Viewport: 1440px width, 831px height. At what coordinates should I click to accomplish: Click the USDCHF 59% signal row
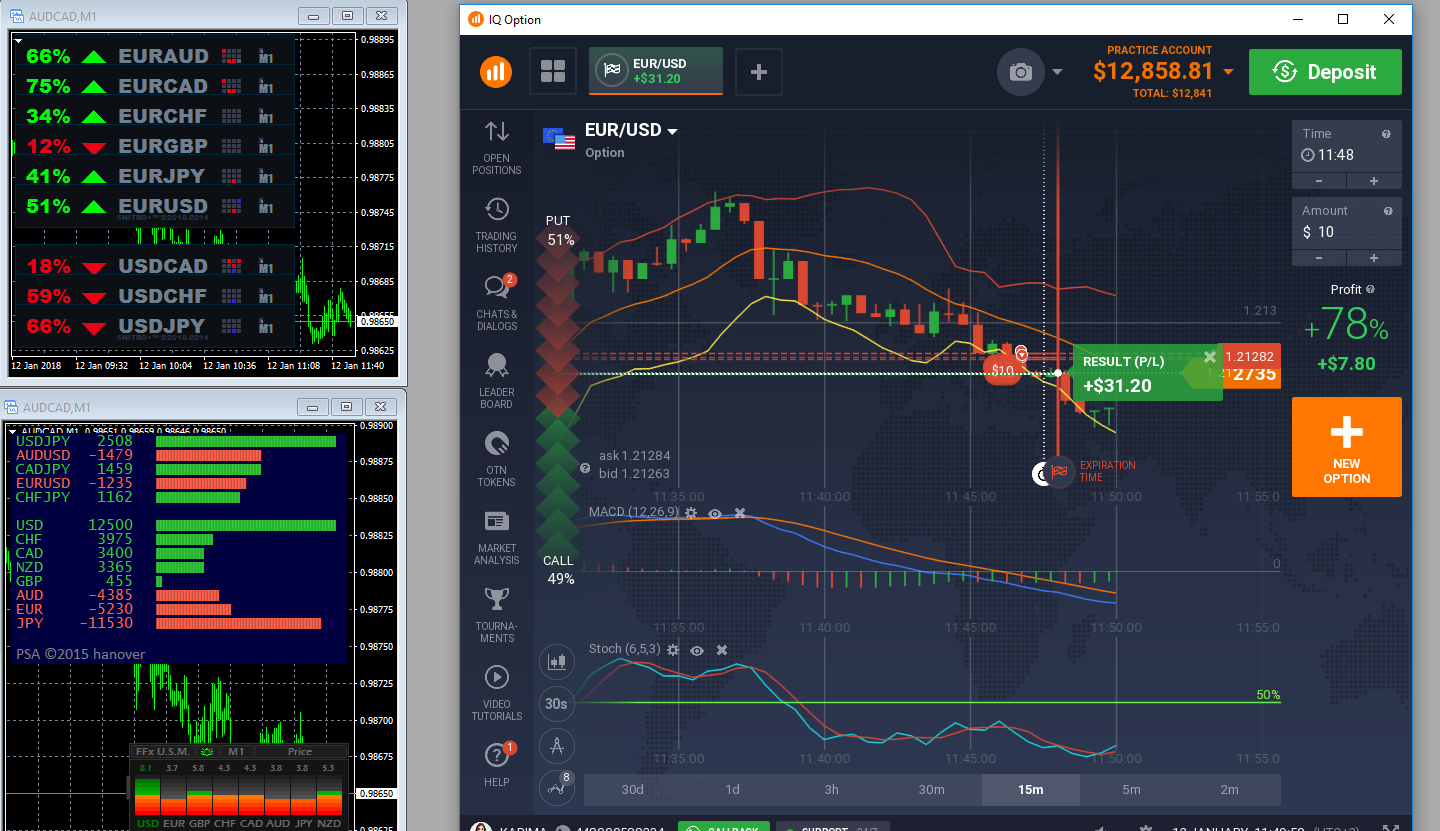[155, 296]
